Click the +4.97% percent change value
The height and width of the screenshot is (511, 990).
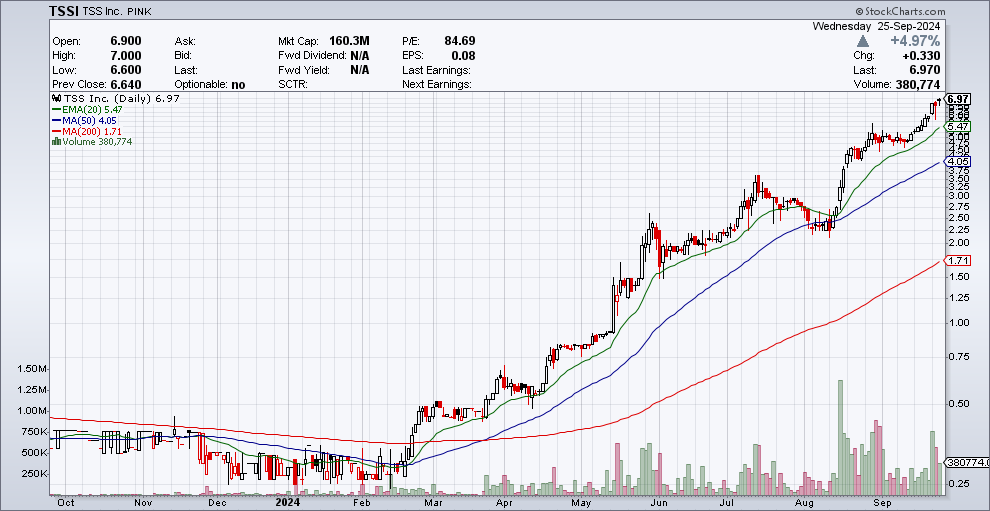914,41
